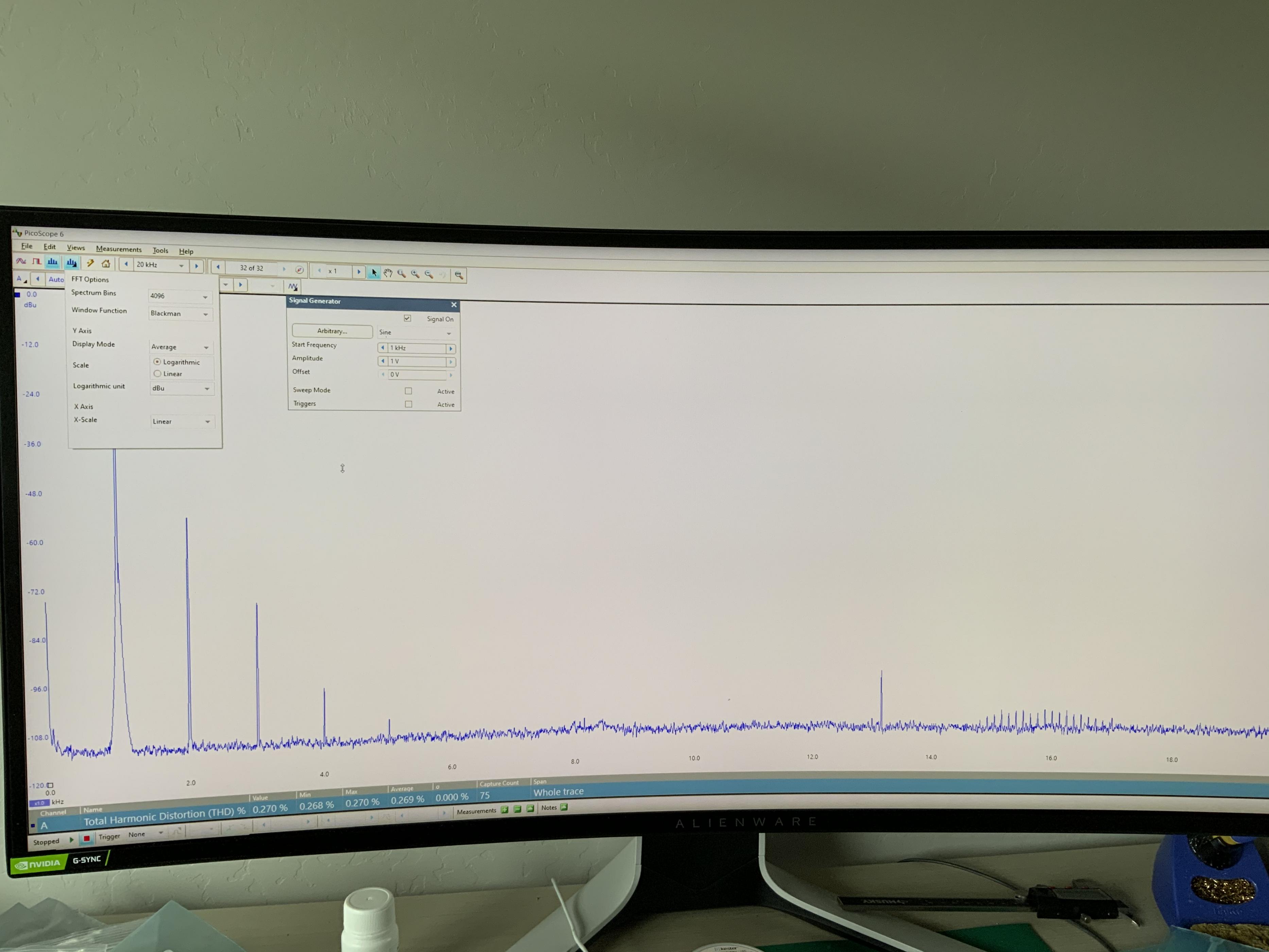This screenshot has width=1269, height=952.
Task: Toggle the FFT spectrum options icon
Action: point(71,263)
